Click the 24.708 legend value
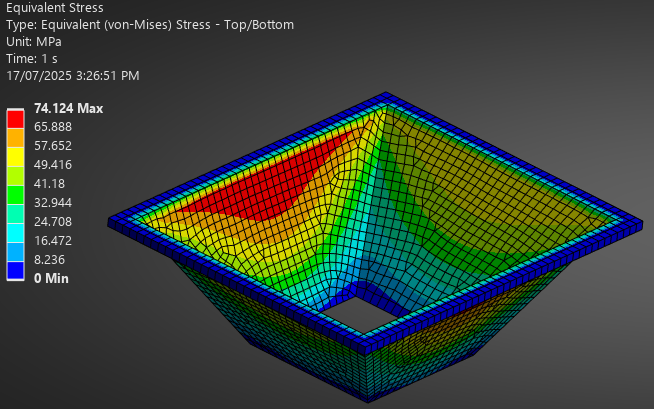 click(x=53, y=221)
